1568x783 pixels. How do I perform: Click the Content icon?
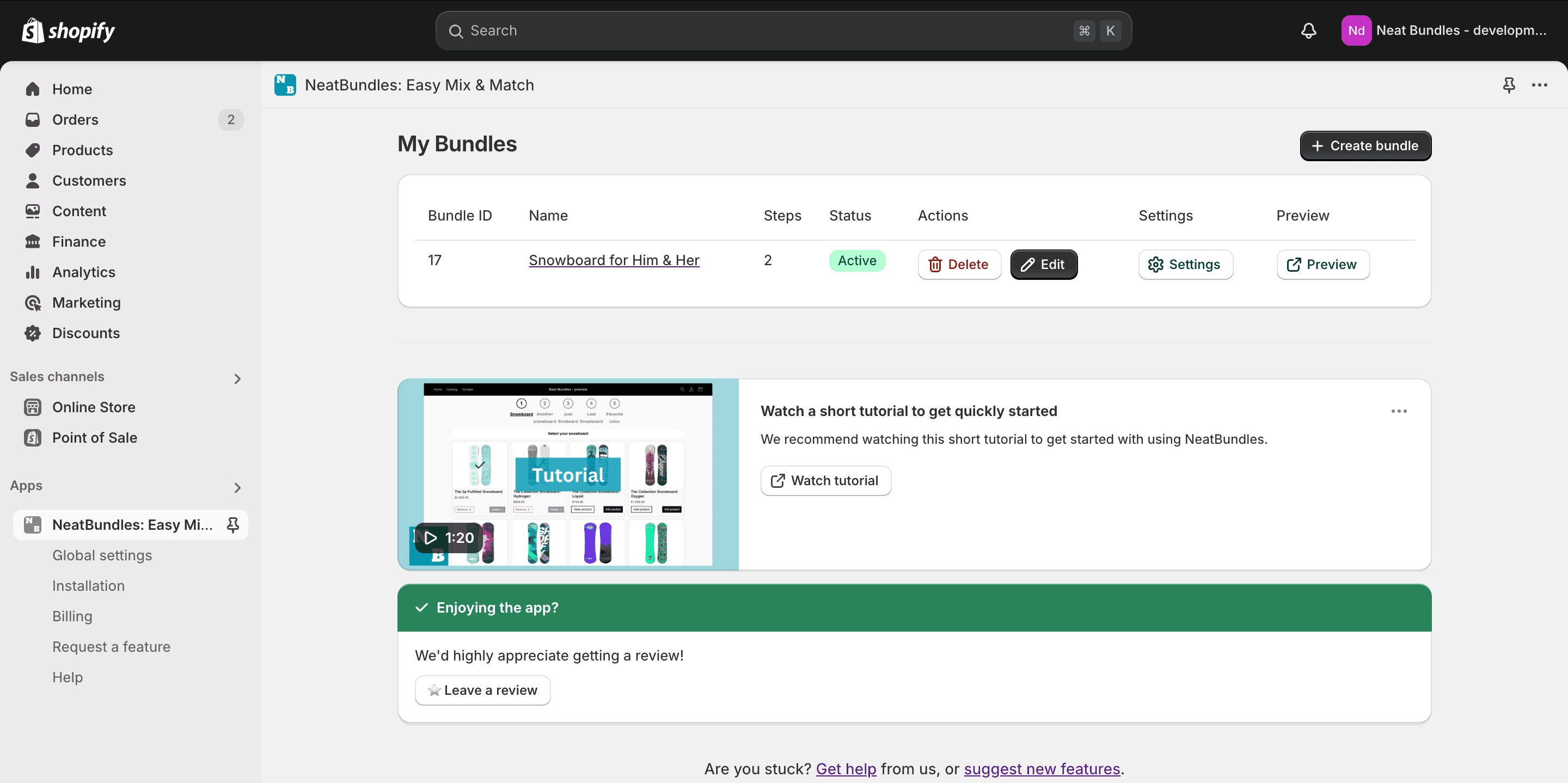click(x=33, y=211)
